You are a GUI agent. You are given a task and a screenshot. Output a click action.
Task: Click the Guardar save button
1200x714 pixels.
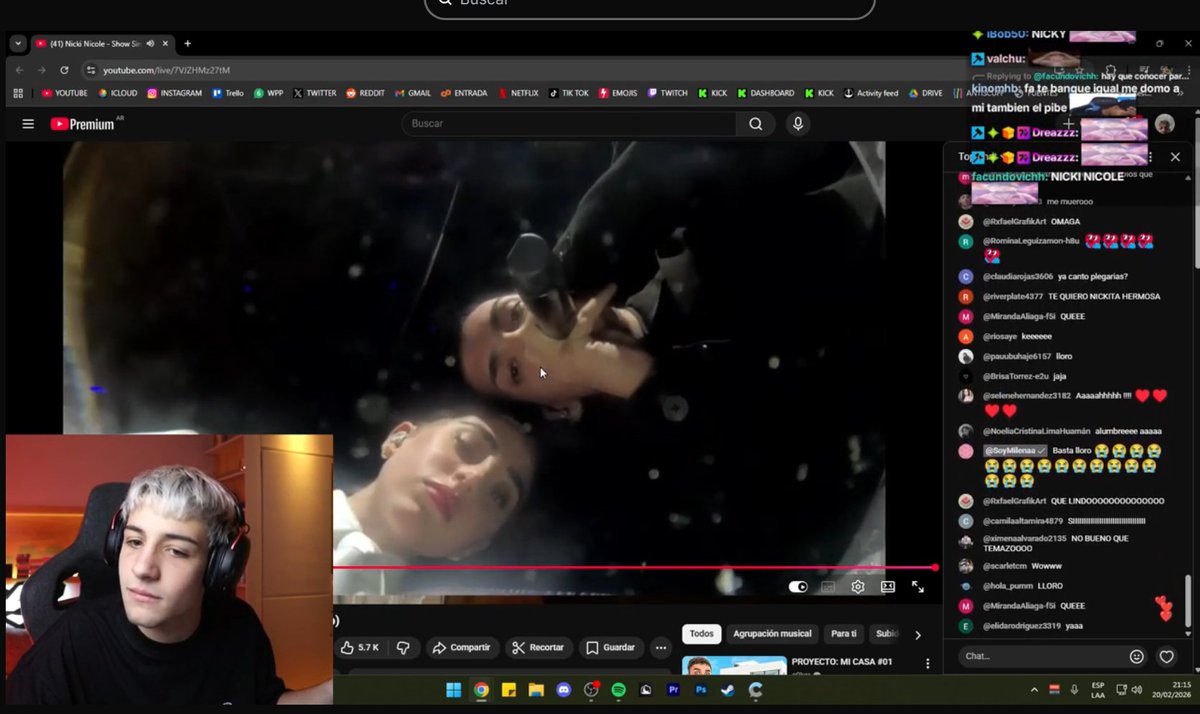[610, 648]
